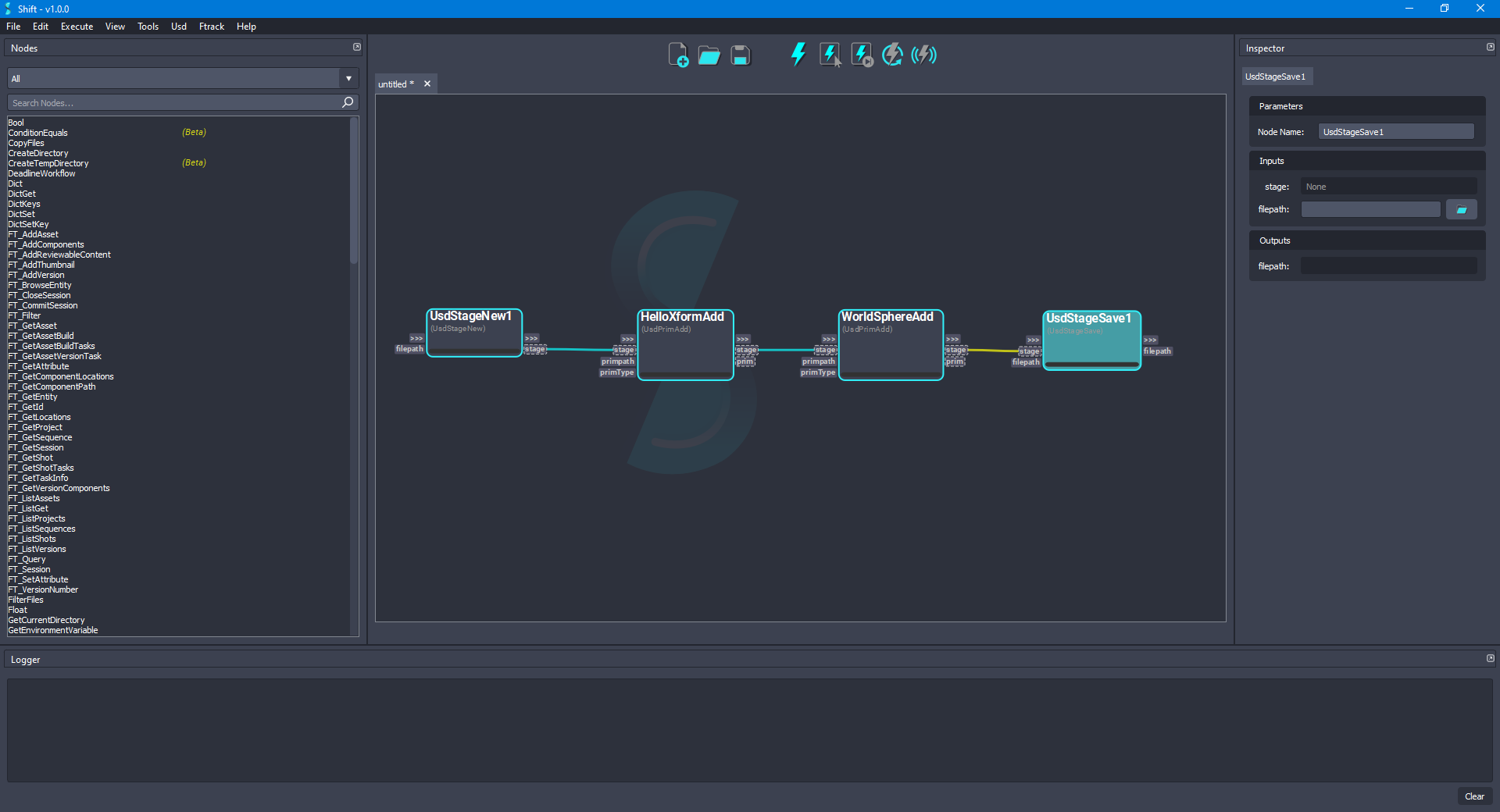This screenshot has height=812, width=1500.
Task: Open the Usd menu
Action: point(179,27)
